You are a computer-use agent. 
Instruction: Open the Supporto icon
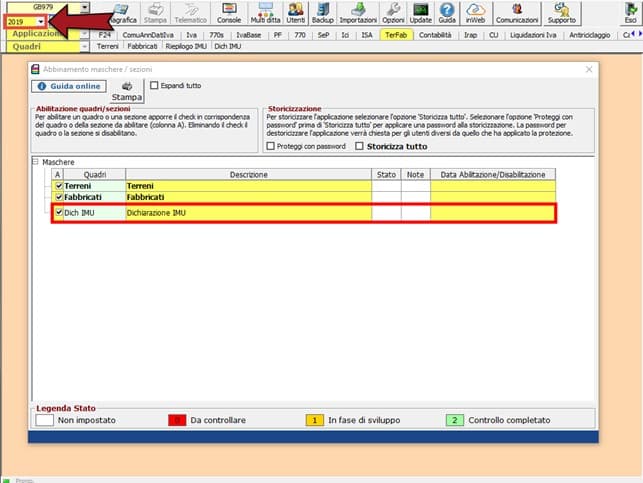point(562,13)
